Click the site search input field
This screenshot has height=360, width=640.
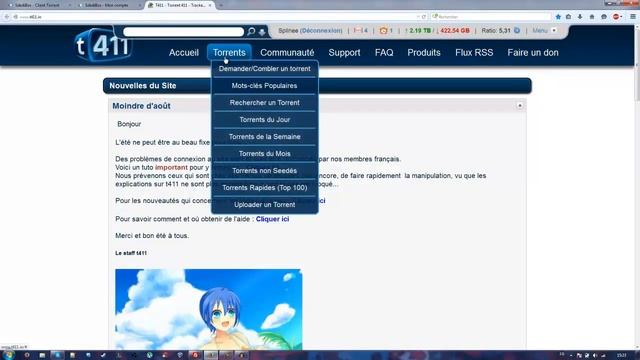(x=183, y=31)
